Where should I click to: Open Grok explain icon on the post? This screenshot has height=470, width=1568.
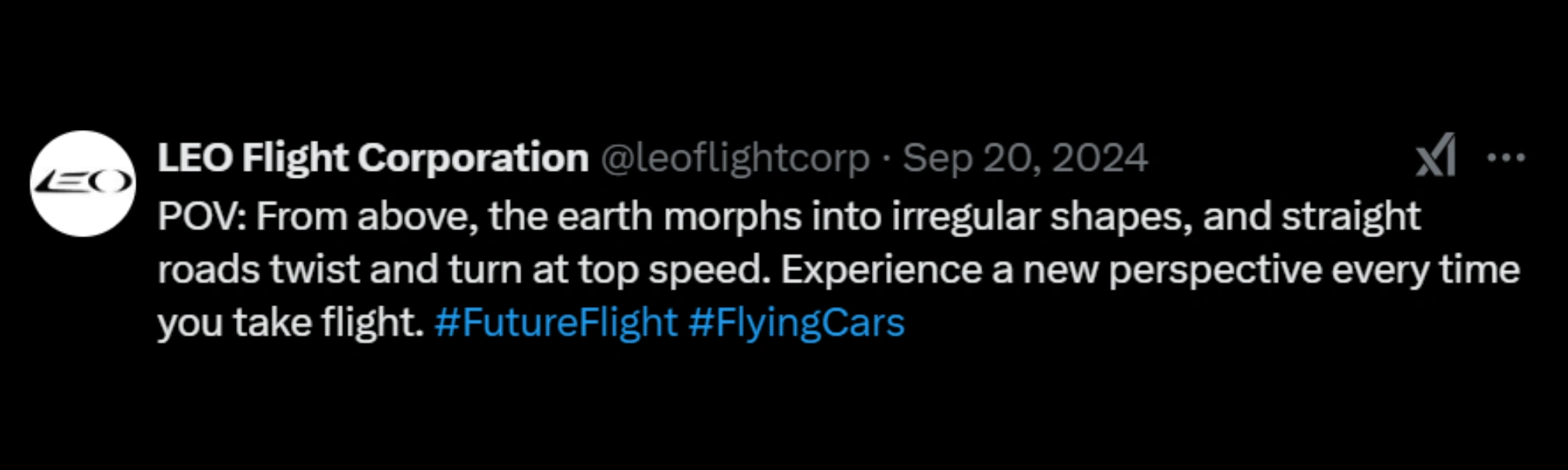coord(1436,156)
